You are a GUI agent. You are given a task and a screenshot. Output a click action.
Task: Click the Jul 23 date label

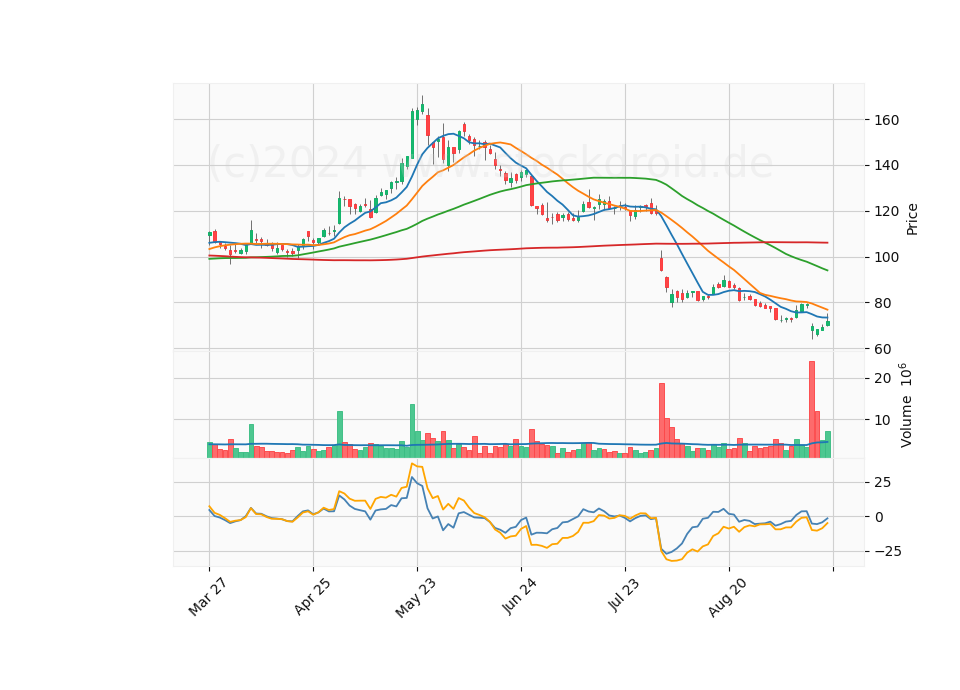pyautogui.click(x=624, y=595)
